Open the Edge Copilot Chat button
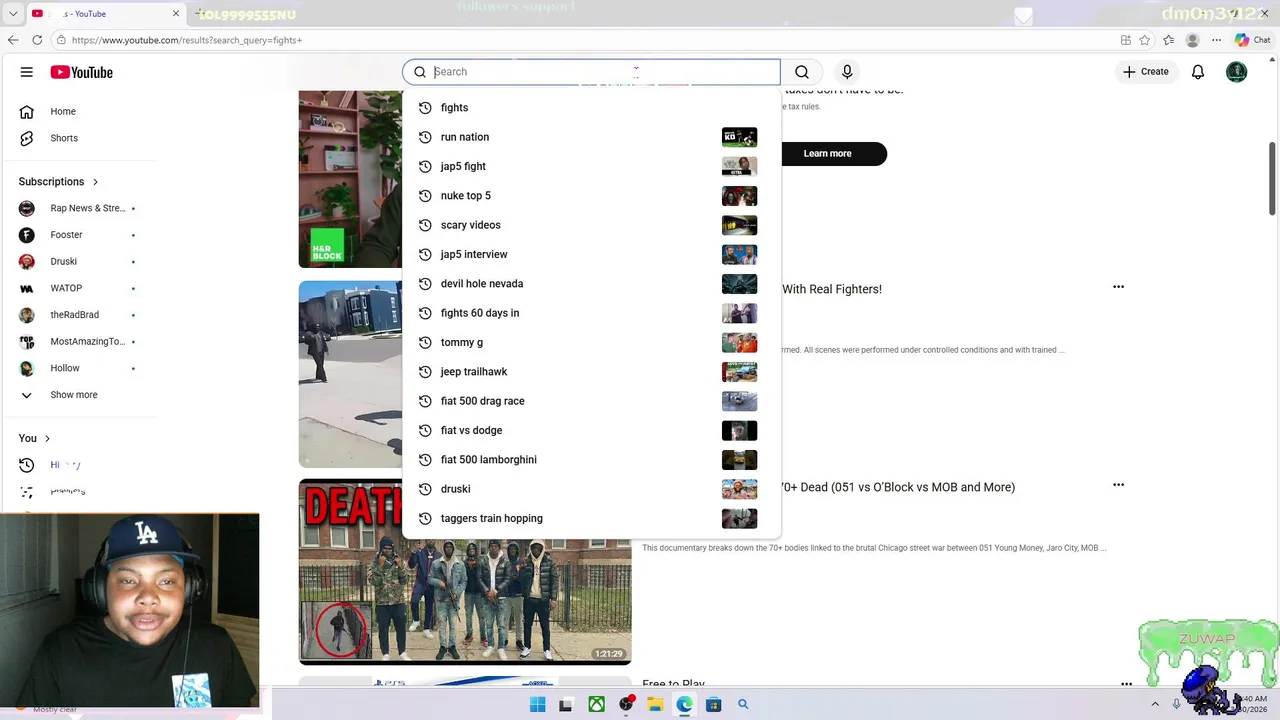 point(1252,40)
